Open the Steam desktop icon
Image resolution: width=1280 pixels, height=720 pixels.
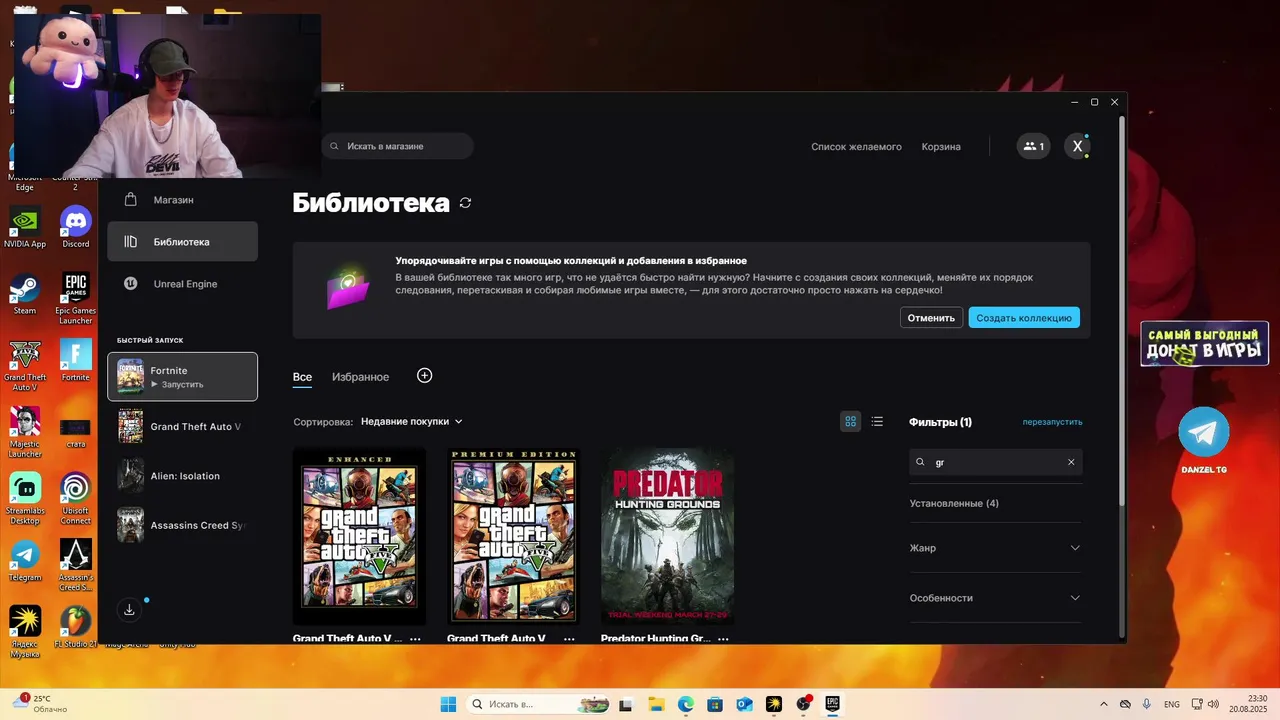pos(24,294)
